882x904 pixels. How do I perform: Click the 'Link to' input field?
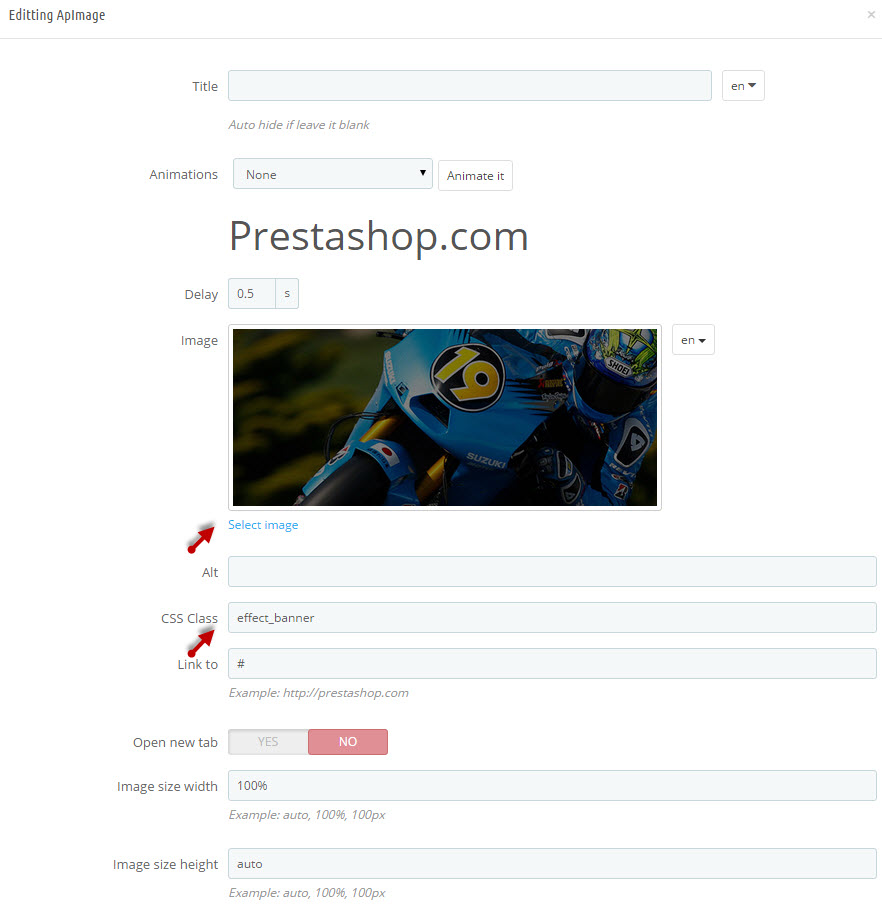point(552,664)
